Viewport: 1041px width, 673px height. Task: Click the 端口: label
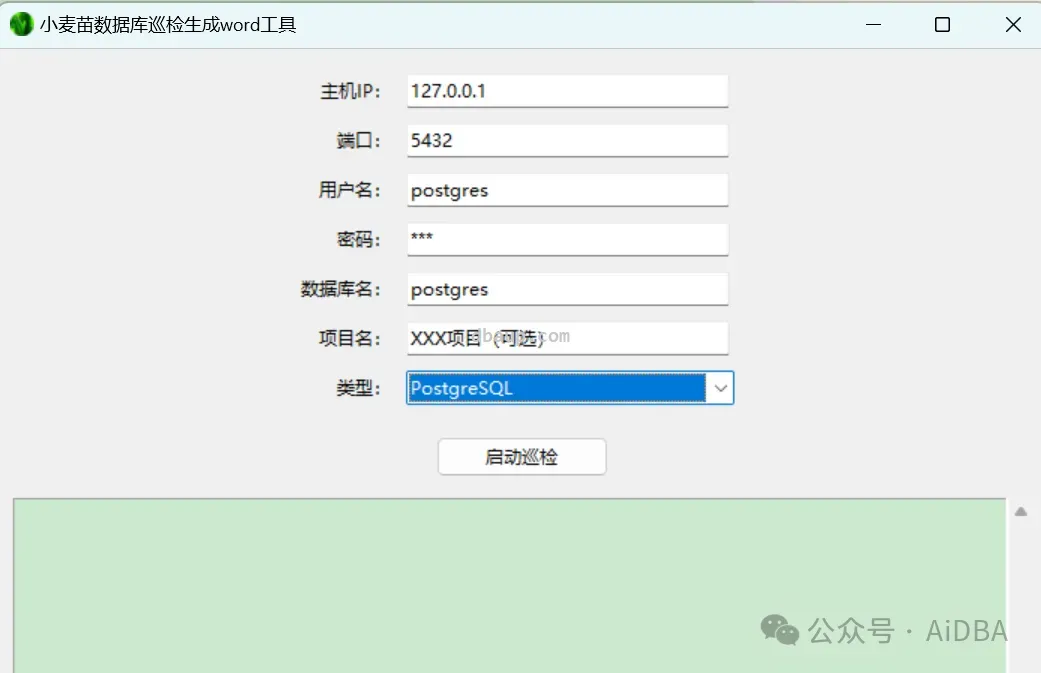click(359, 141)
